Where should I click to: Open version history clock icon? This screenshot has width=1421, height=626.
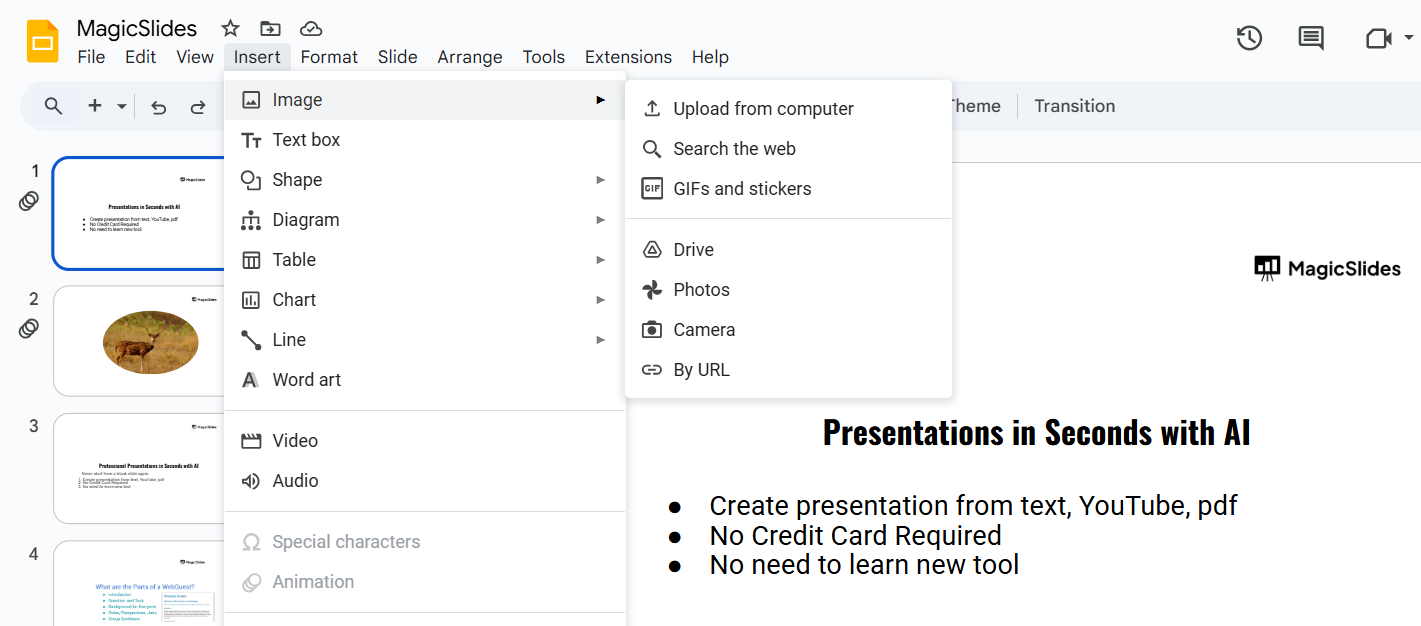(x=1249, y=39)
